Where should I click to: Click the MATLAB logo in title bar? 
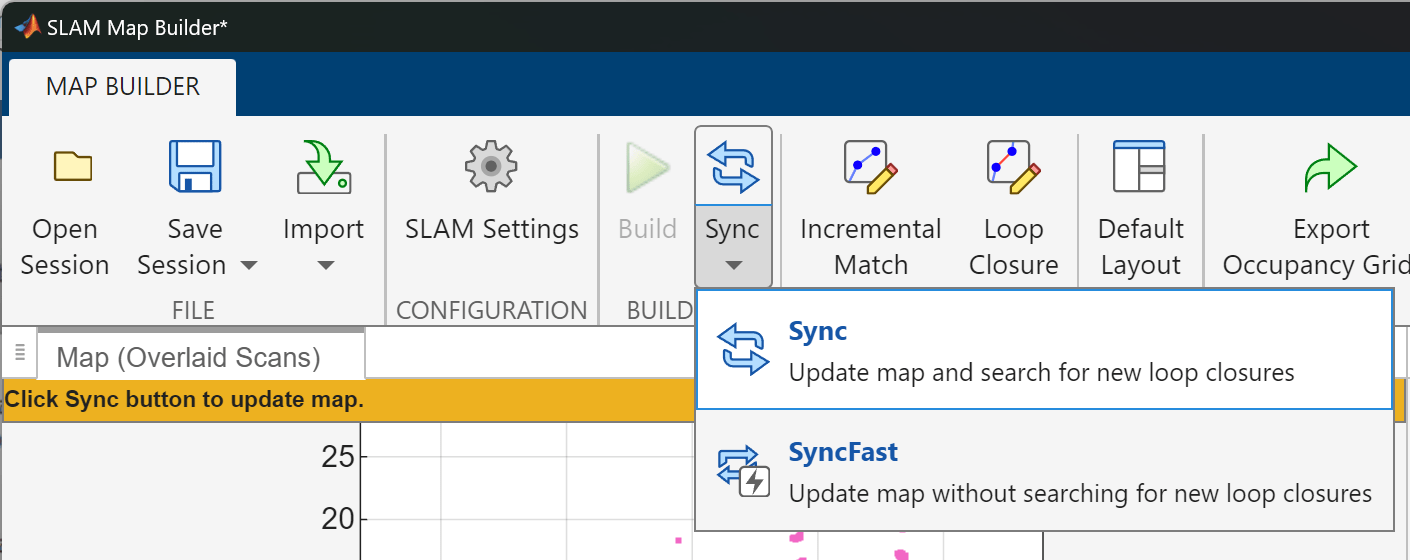pos(27,27)
